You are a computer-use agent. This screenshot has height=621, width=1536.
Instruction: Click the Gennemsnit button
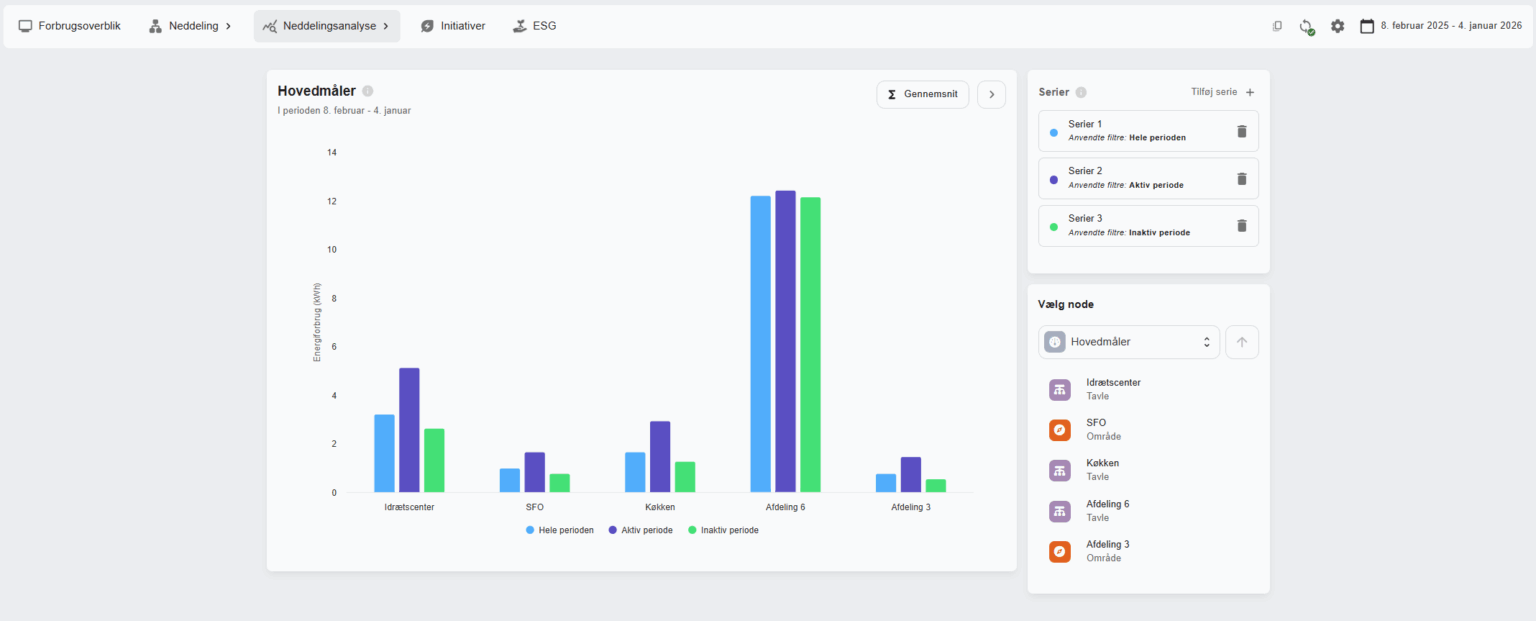tap(922, 94)
